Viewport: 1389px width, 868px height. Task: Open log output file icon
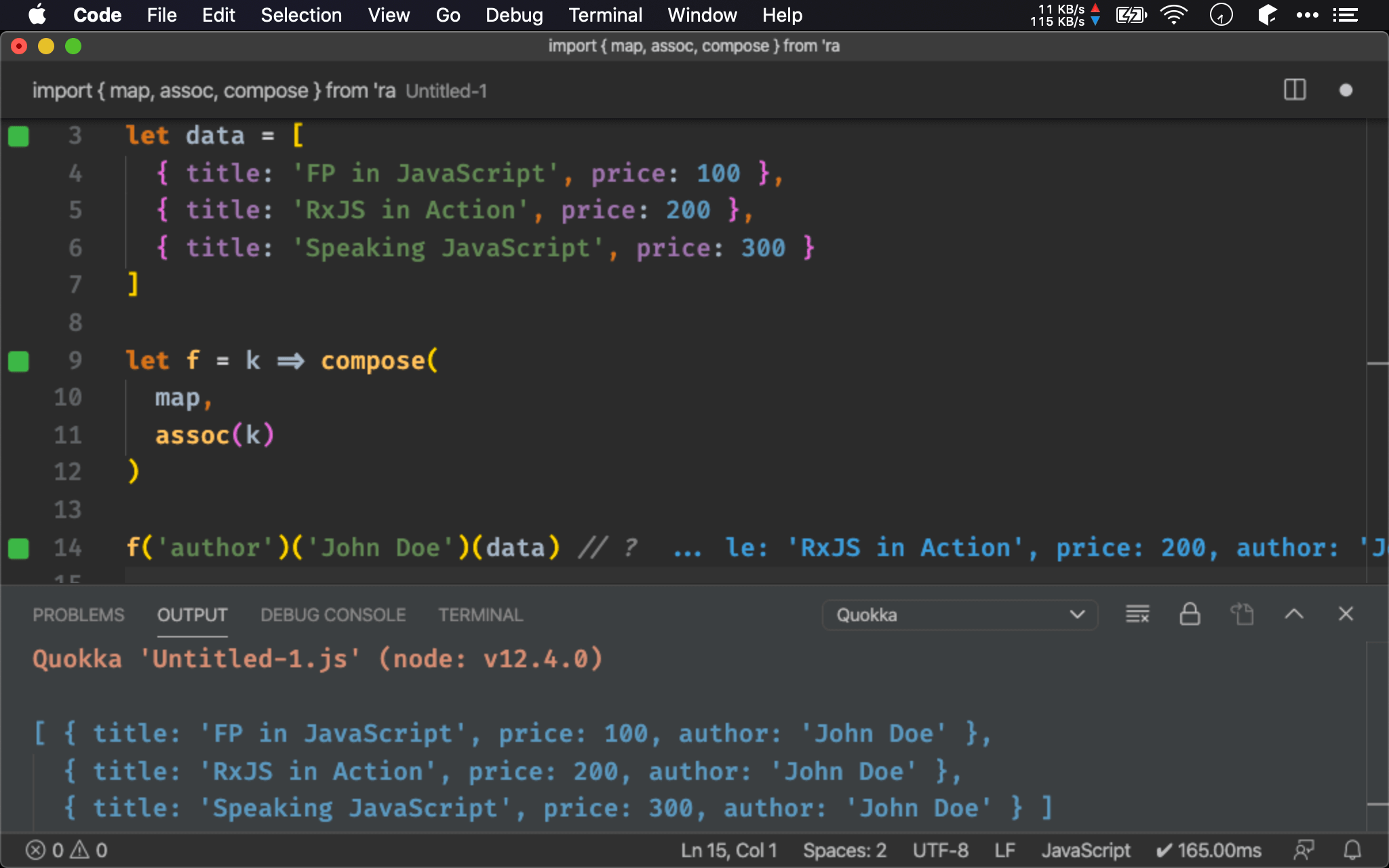click(1242, 614)
